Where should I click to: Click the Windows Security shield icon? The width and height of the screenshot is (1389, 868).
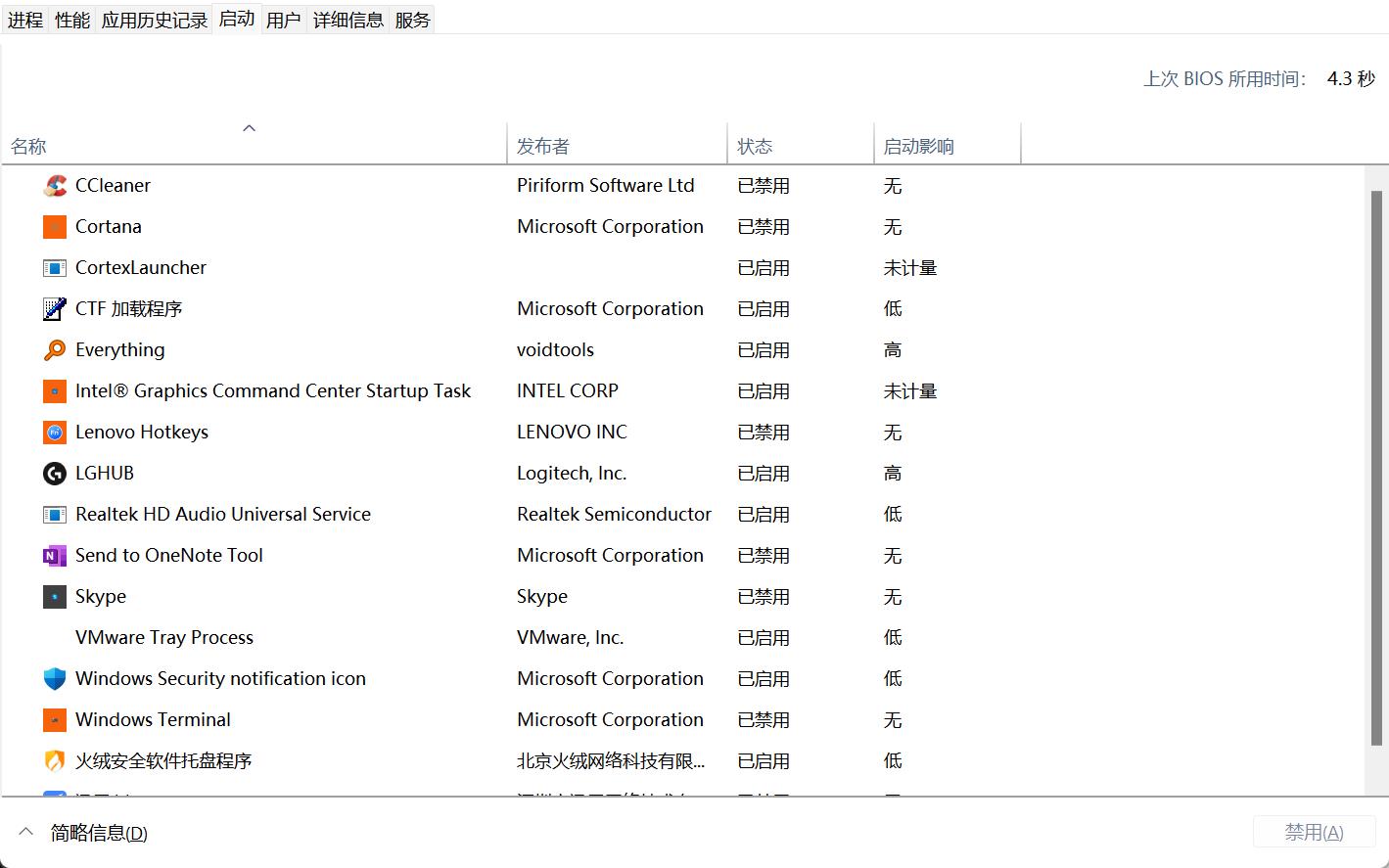pos(55,678)
